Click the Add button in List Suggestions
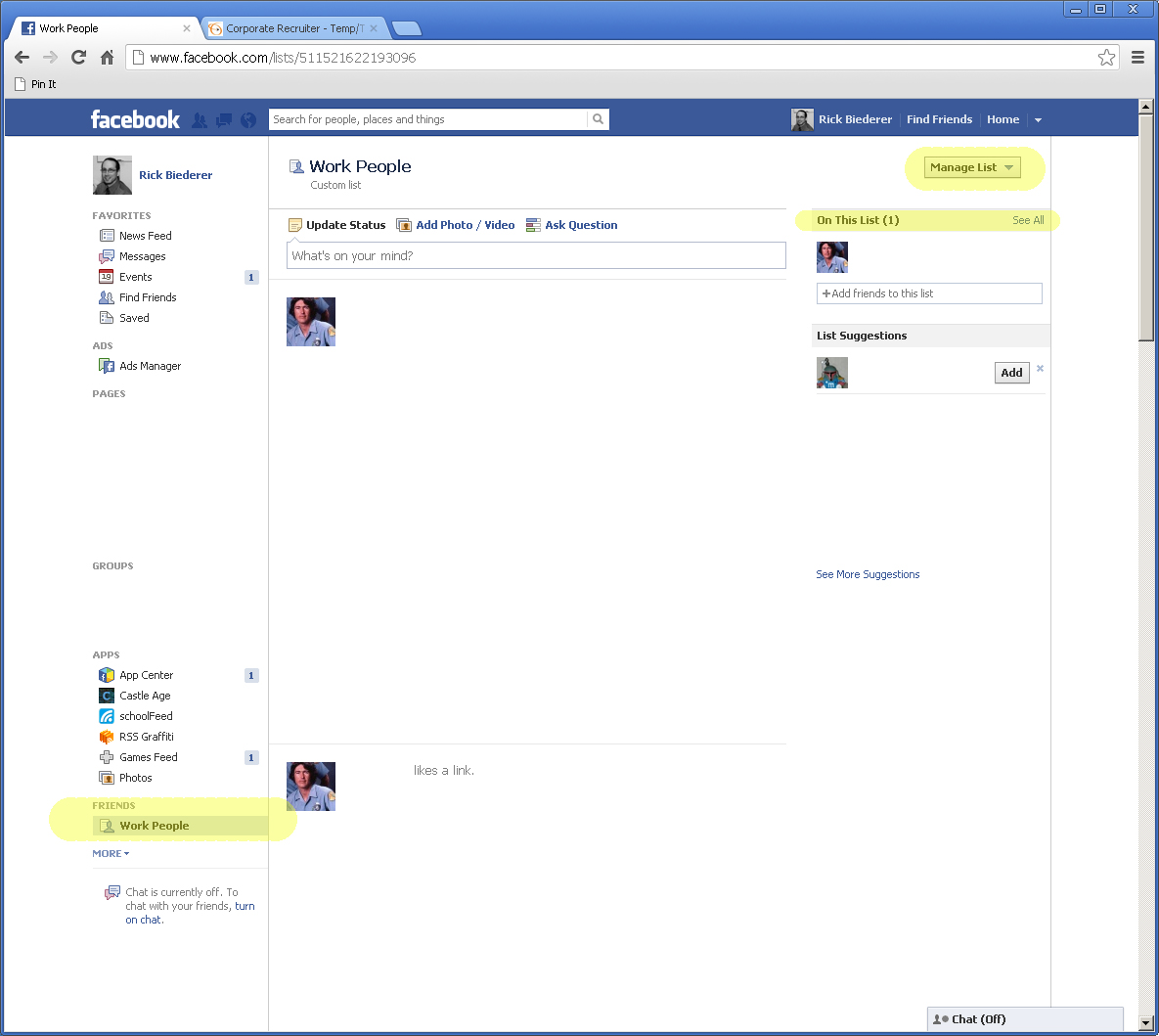Viewport: 1159px width, 1036px height. pyautogui.click(x=1011, y=373)
